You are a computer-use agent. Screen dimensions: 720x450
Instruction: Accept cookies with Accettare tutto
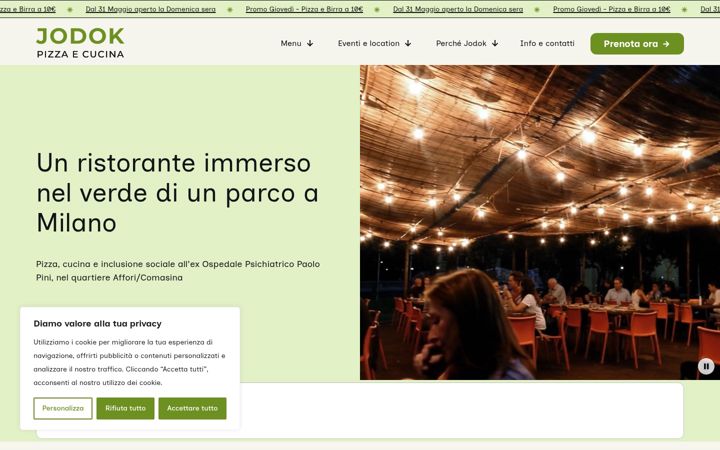(192, 408)
